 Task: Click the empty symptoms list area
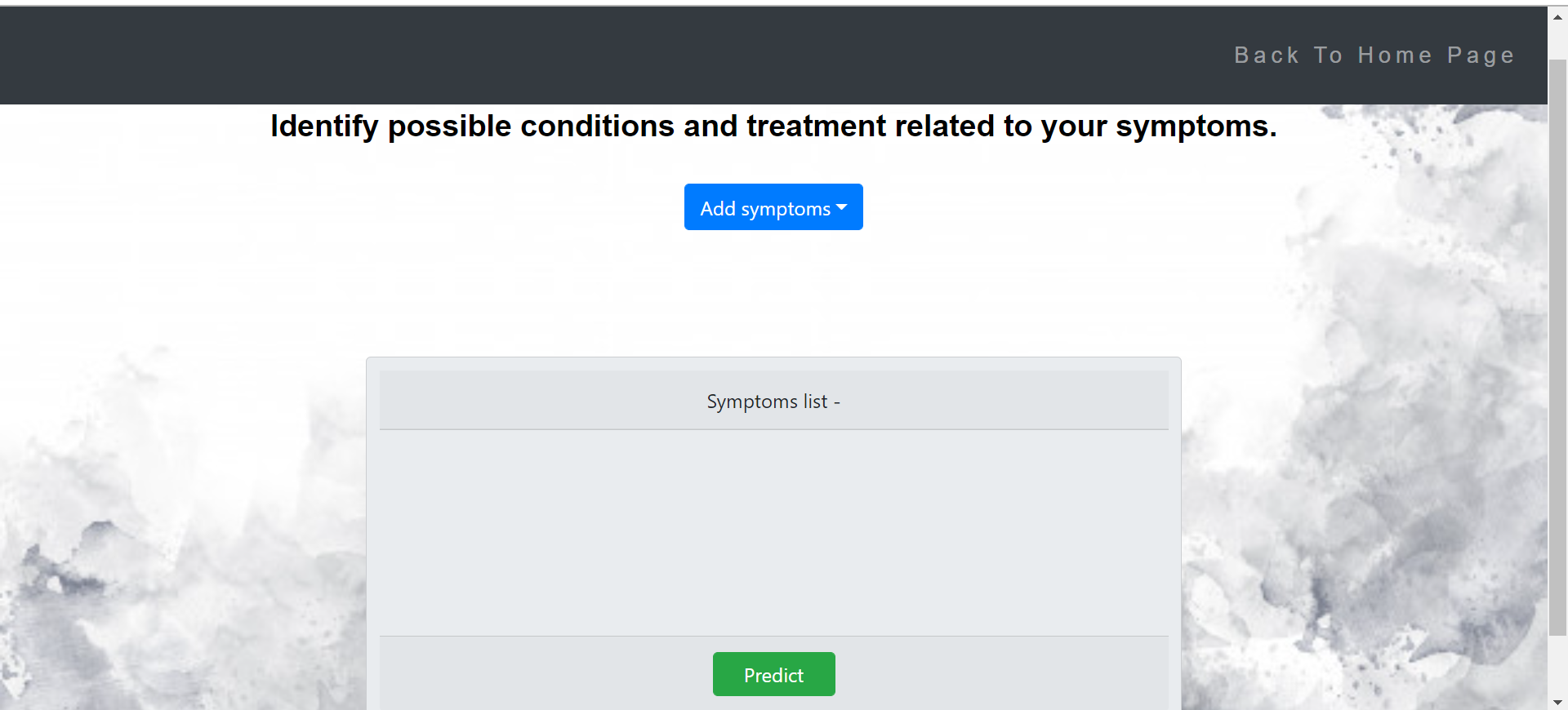coord(773,530)
